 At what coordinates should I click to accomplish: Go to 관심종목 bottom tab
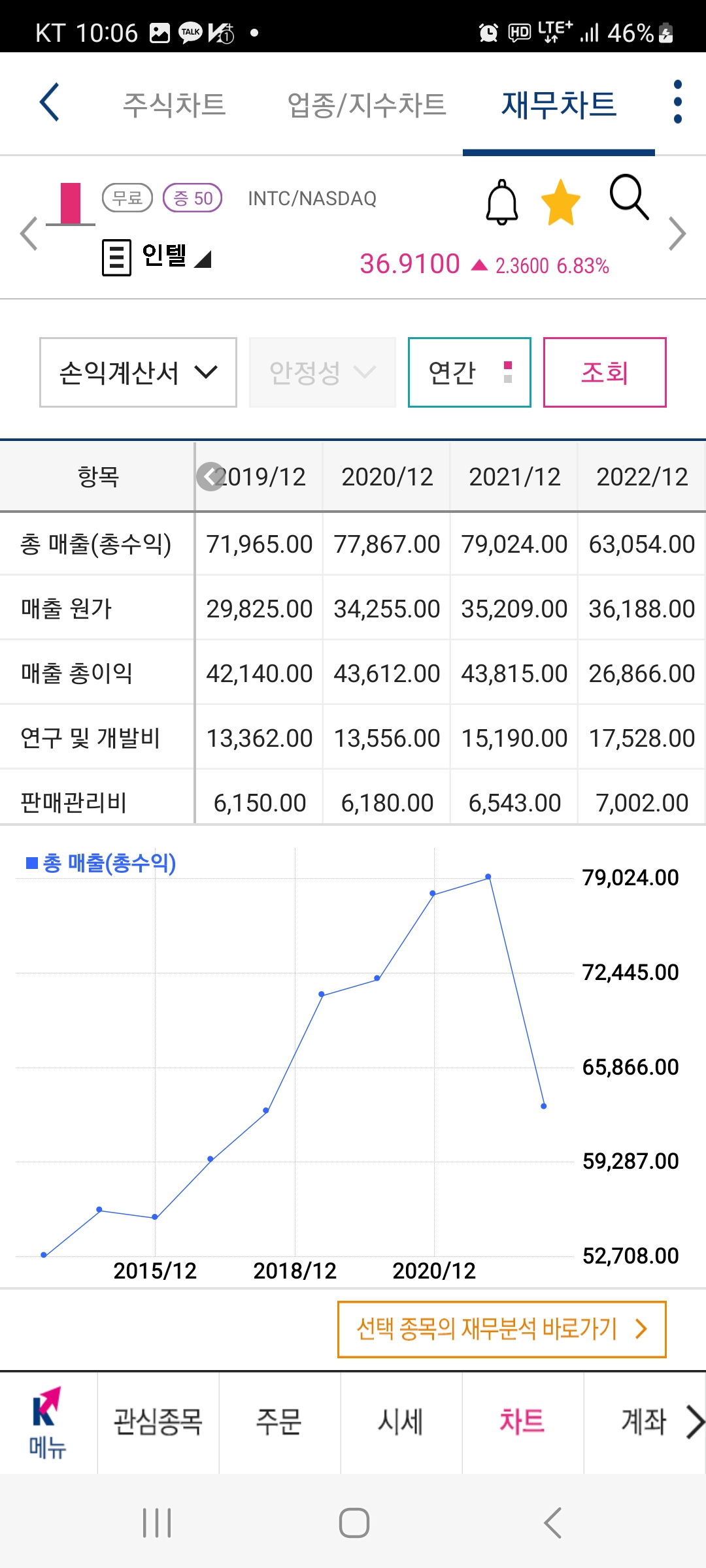tap(158, 1422)
